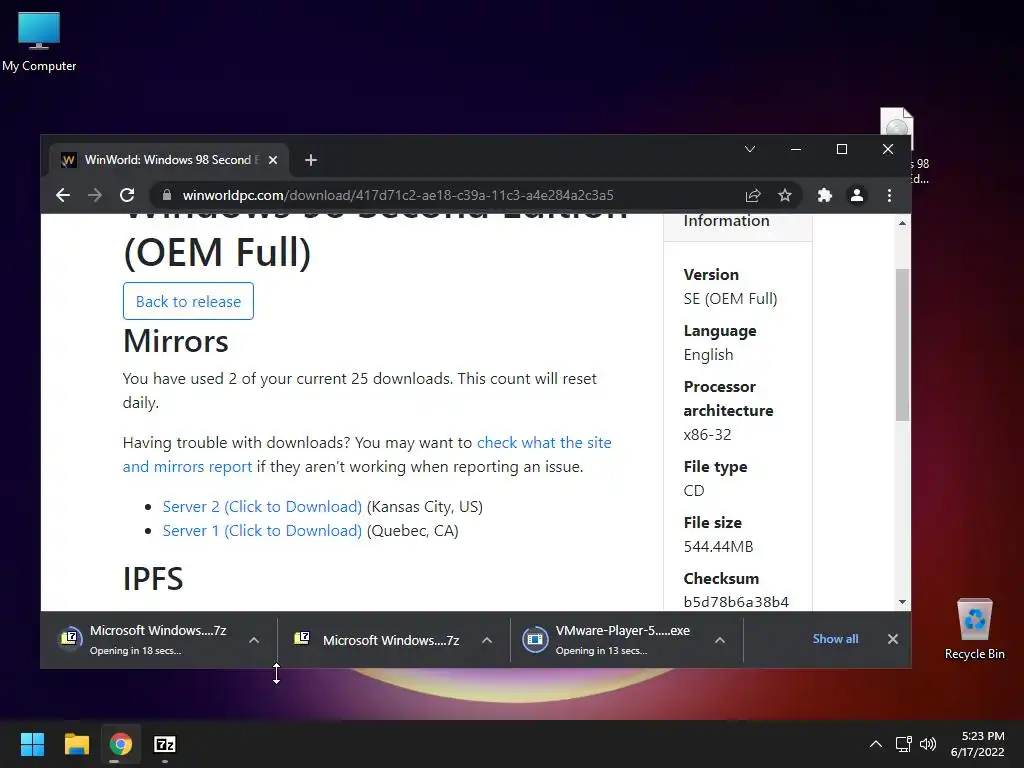The width and height of the screenshot is (1024, 768).
Task: Reload the WinWorld page
Action: (x=127, y=195)
